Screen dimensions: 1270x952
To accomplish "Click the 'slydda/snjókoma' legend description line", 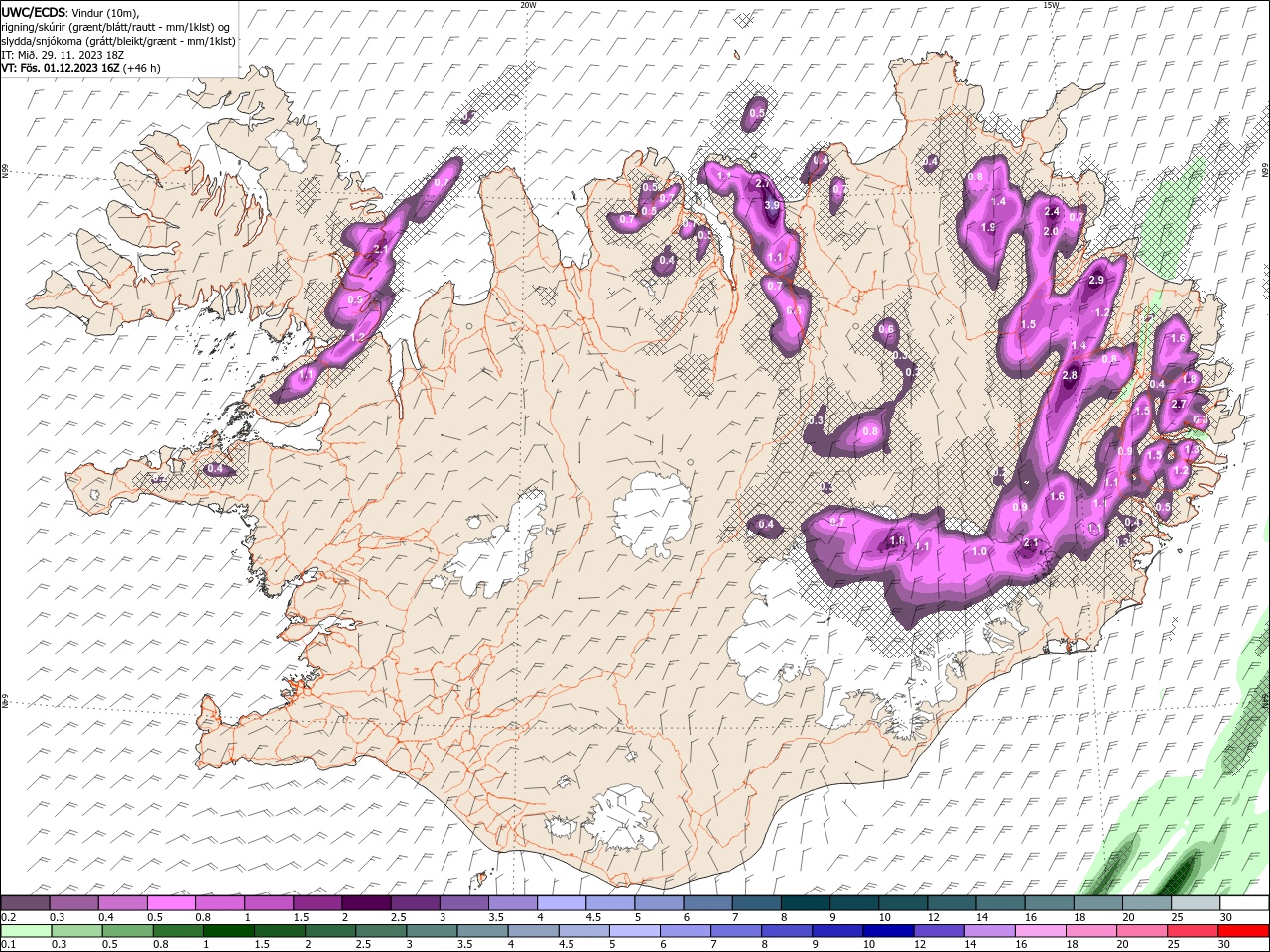I will [x=118, y=41].
